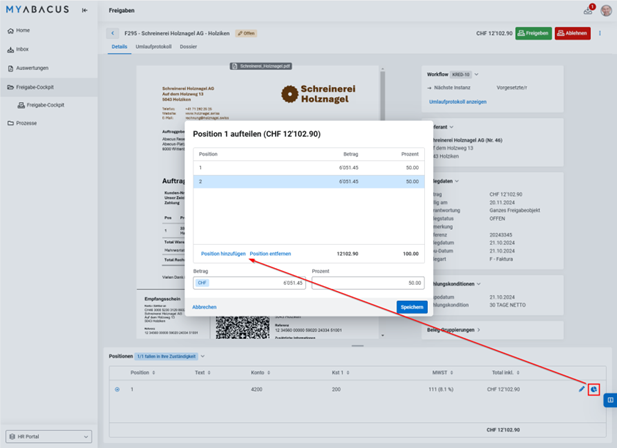Screen dimensions: 617x448
Task: Click the Schreinerei_Holznagel.pdf file label
Action: (261, 66)
